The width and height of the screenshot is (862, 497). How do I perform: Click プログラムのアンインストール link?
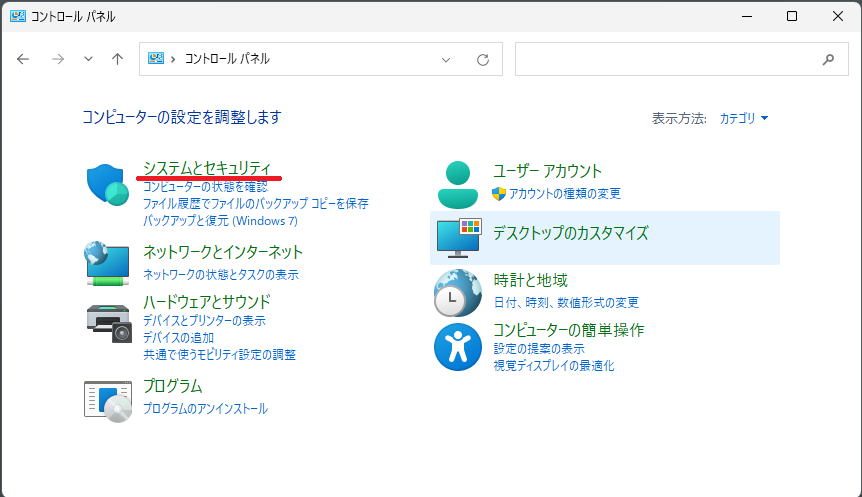205,408
